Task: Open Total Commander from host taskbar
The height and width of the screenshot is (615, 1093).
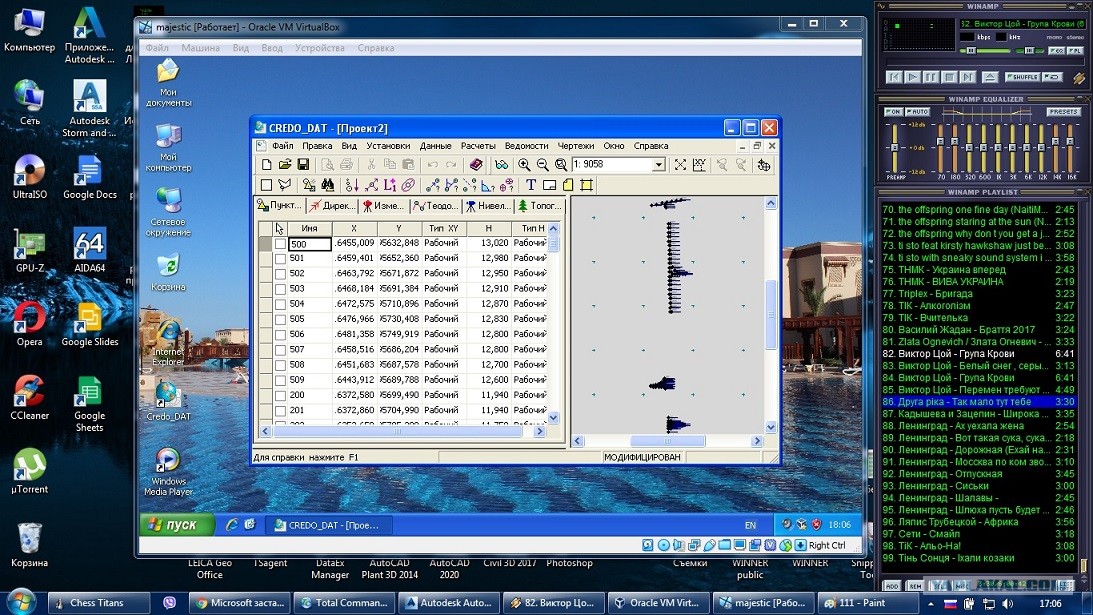Action: [x=344, y=603]
